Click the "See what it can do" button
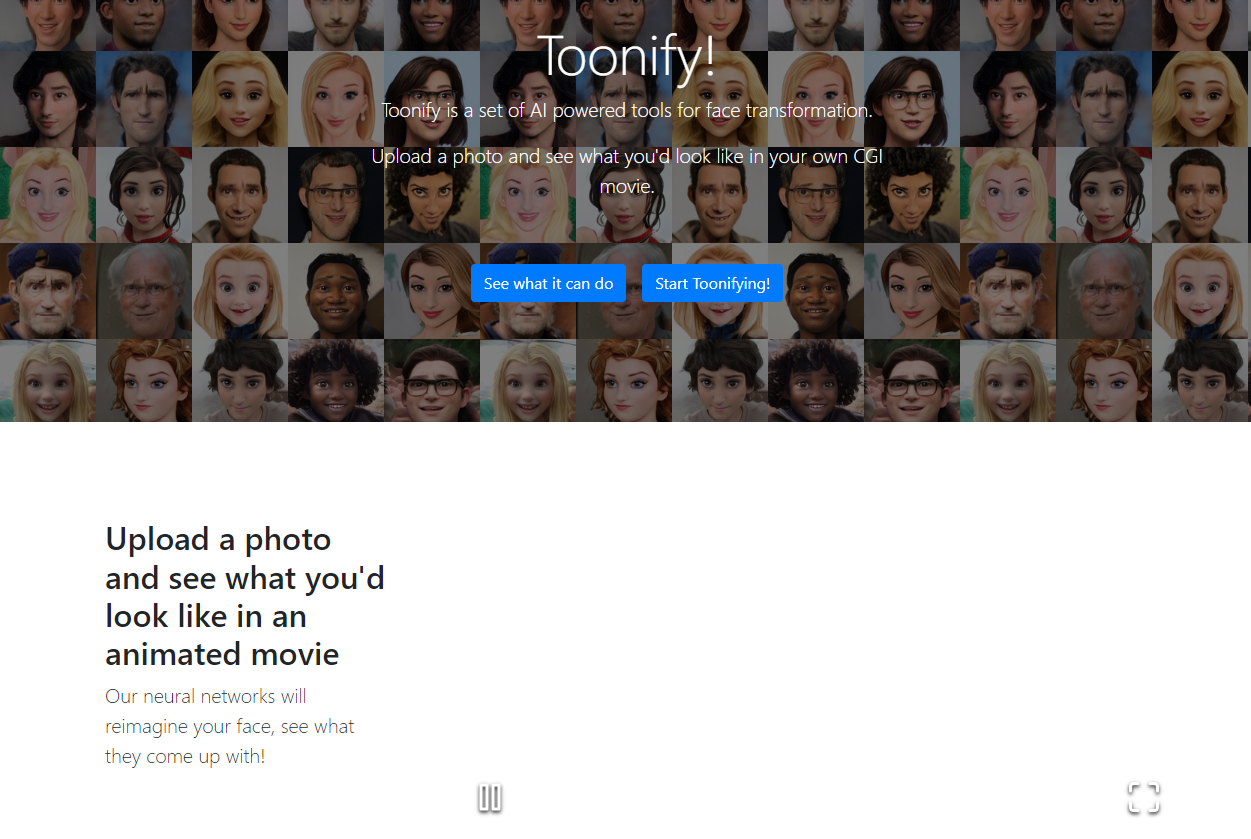The height and width of the screenshot is (839, 1251). pyautogui.click(x=548, y=283)
